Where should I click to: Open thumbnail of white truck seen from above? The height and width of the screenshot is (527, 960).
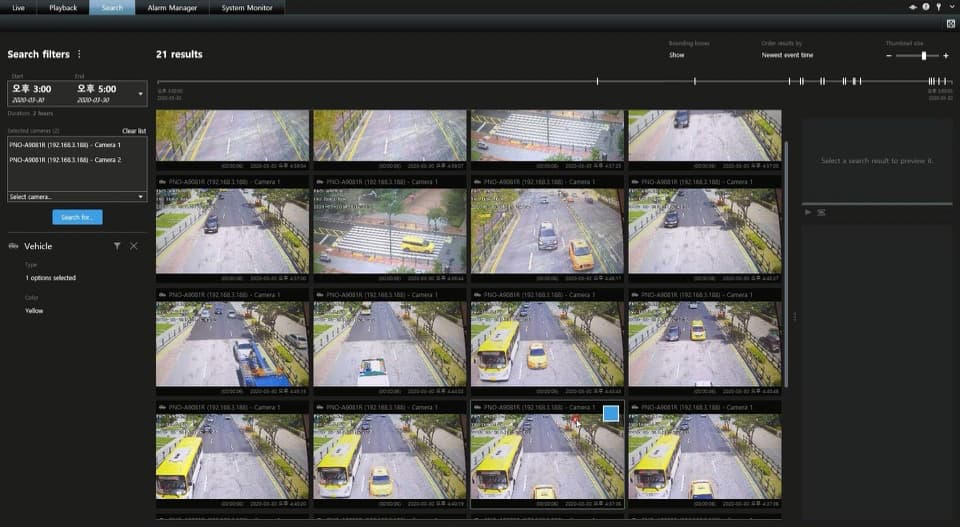point(389,344)
